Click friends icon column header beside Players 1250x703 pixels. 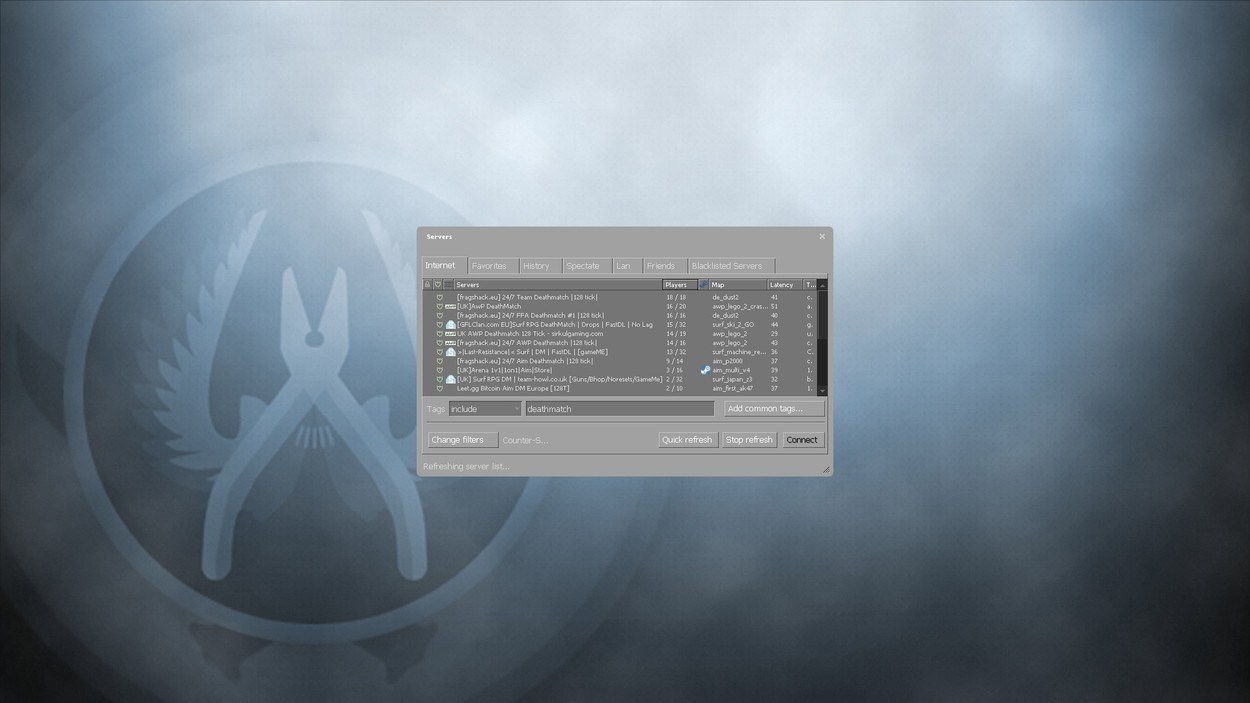pyautogui.click(x=703, y=285)
